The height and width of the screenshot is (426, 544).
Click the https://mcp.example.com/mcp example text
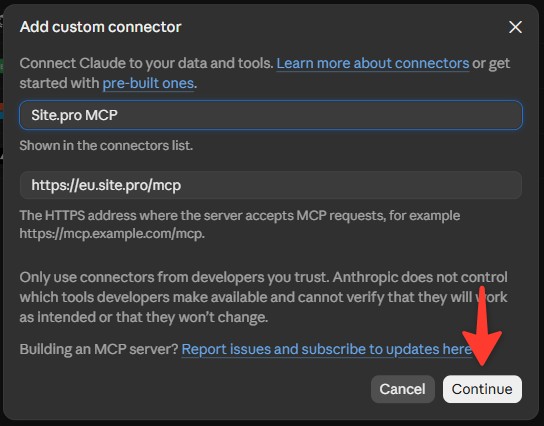112,233
